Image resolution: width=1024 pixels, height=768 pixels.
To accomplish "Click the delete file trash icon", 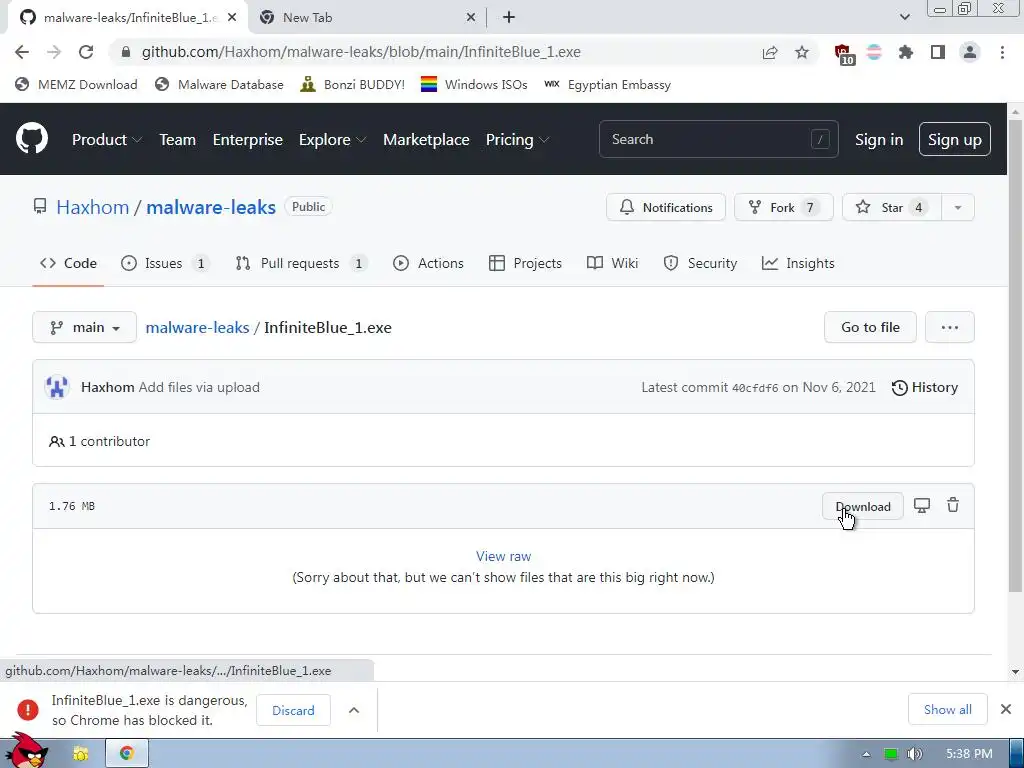I will 953,505.
